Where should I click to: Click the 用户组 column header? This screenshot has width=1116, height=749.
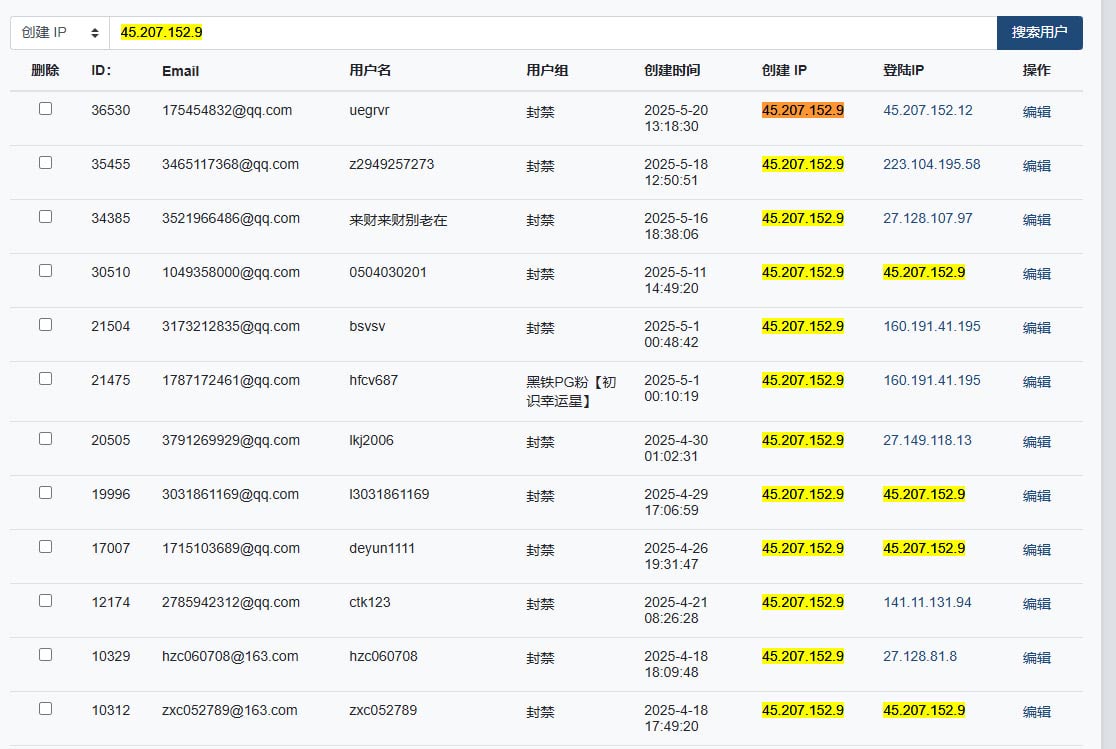tap(547, 70)
